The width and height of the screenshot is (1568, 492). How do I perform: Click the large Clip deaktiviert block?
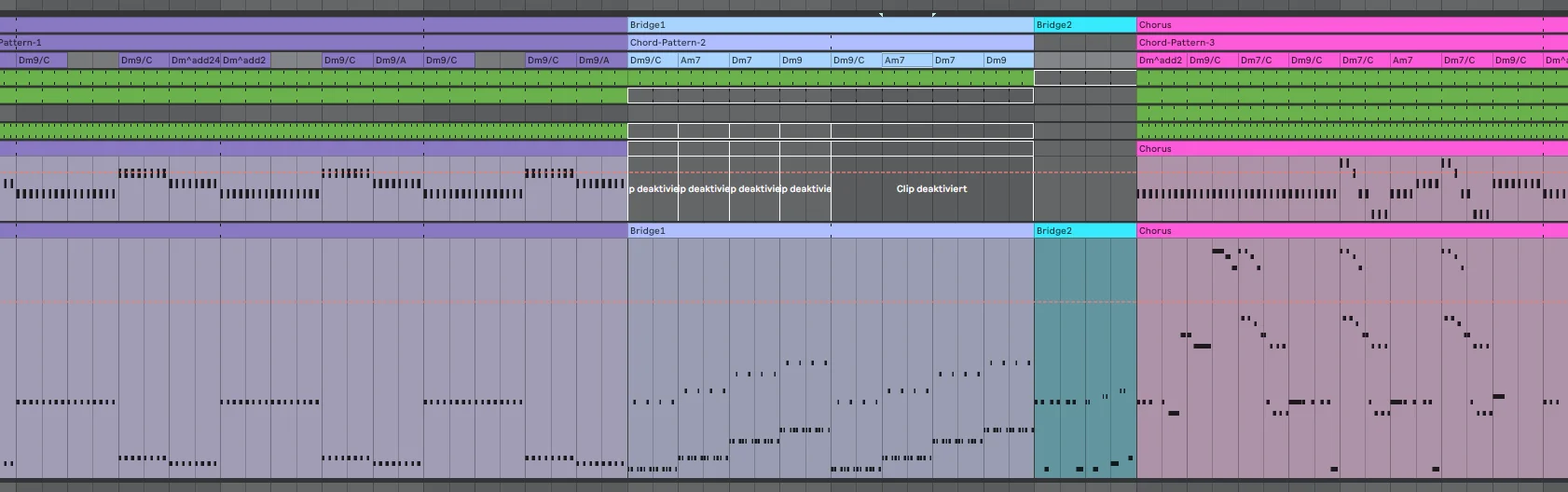pyautogui.click(x=931, y=189)
